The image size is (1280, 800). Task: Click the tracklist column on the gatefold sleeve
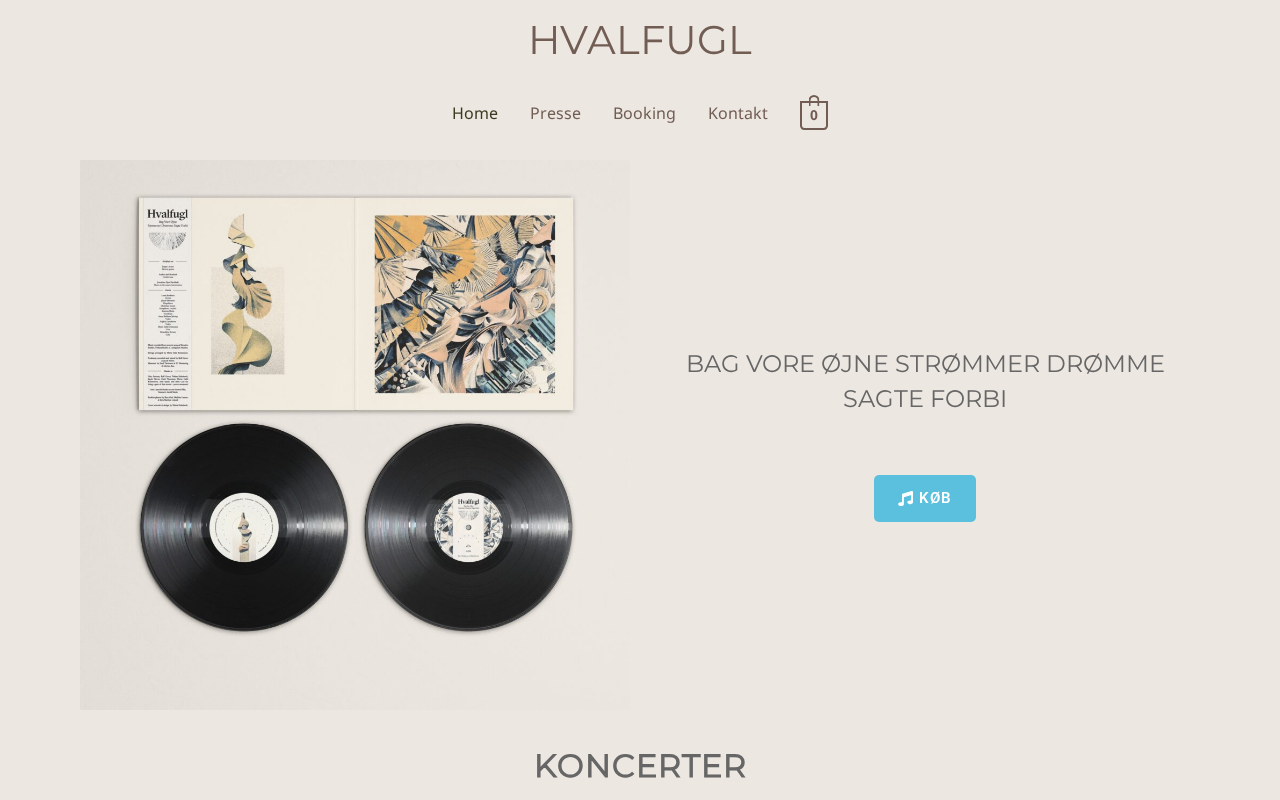click(167, 304)
